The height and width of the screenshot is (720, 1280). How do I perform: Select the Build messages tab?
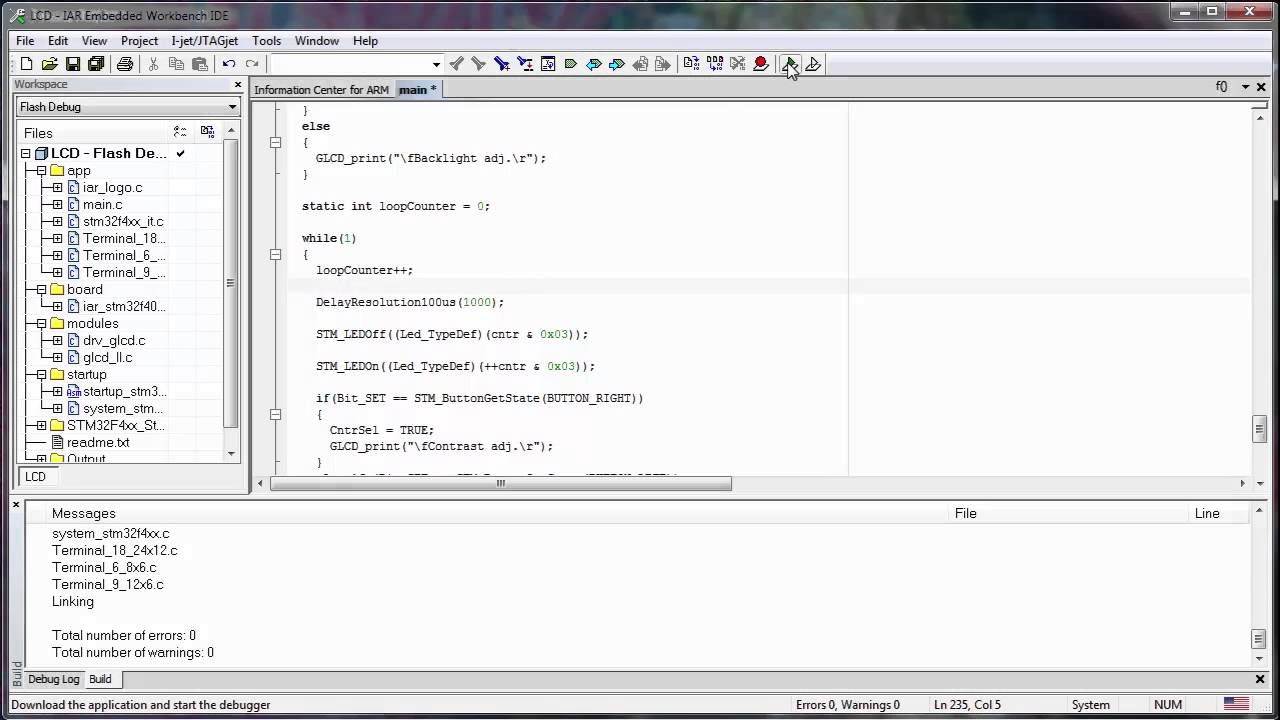tap(100, 679)
